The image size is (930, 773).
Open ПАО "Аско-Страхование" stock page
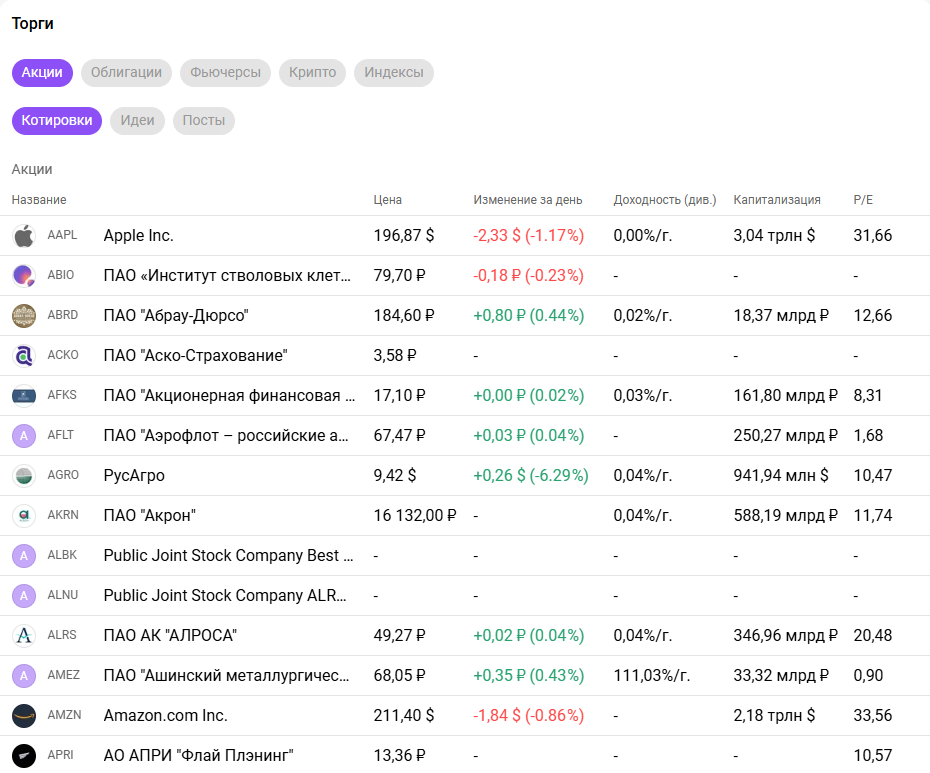tap(196, 355)
